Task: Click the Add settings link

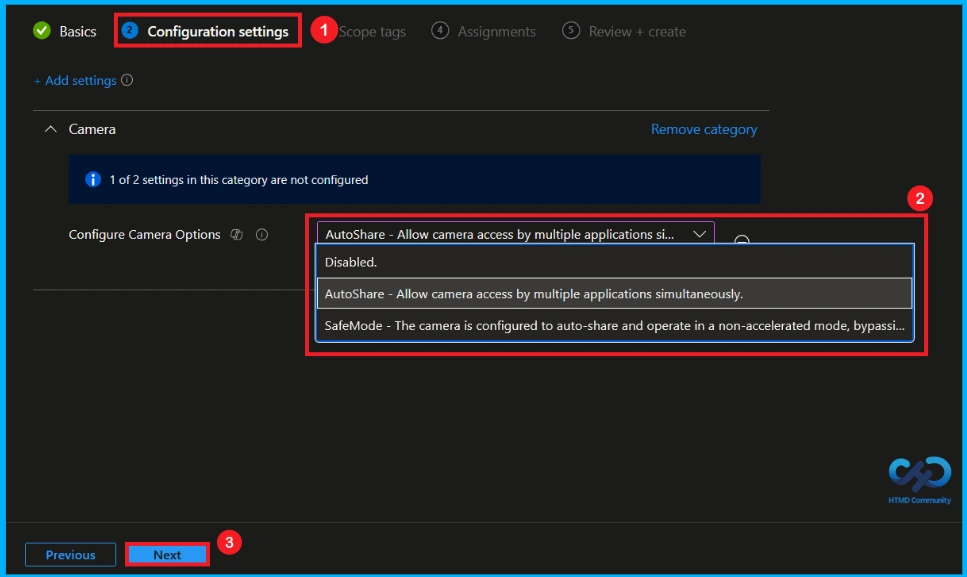Action: 75,81
